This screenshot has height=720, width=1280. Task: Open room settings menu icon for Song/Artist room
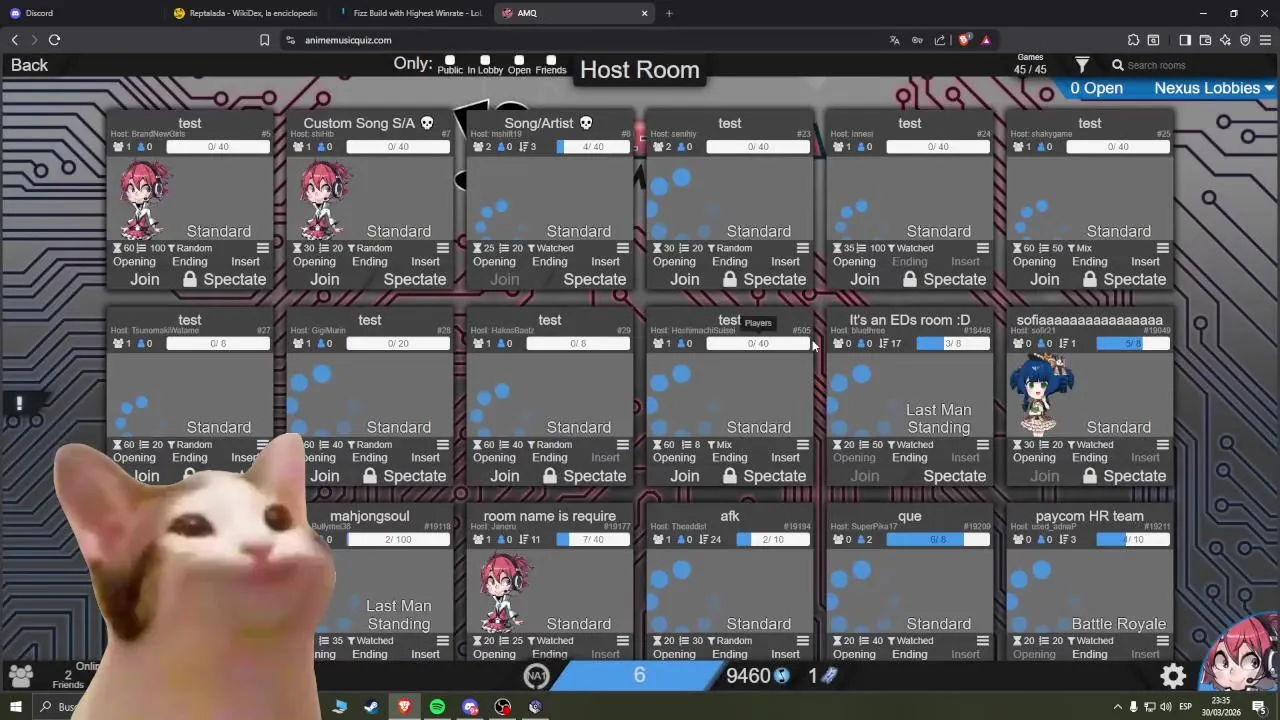click(623, 248)
